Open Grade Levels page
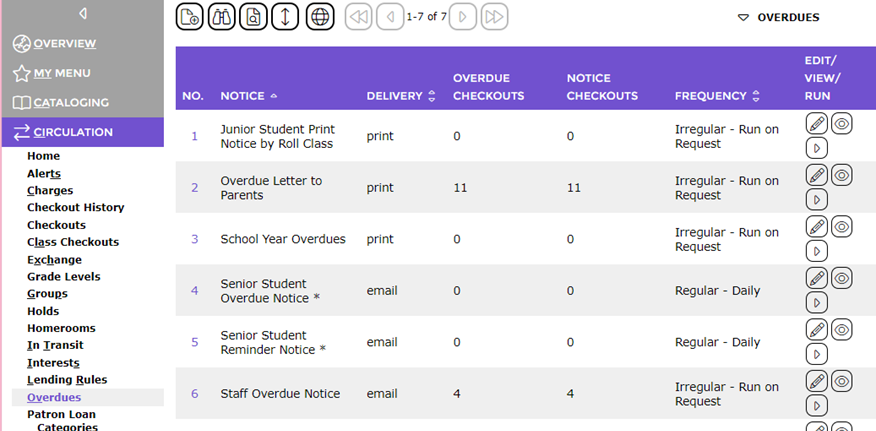Screen dimensions: 876x431 tap(64, 277)
